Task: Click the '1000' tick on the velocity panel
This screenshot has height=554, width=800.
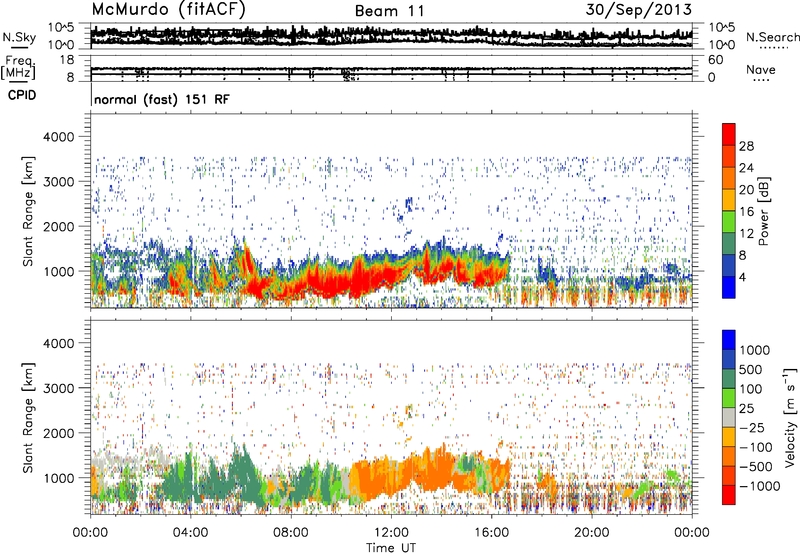Action: coord(58,478)
